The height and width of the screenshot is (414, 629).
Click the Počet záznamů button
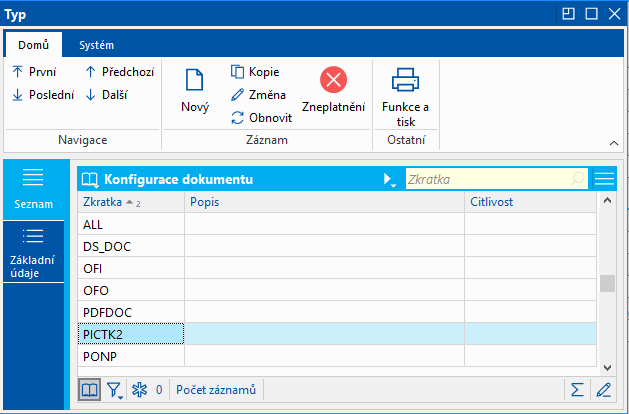(x=217, y=389)
